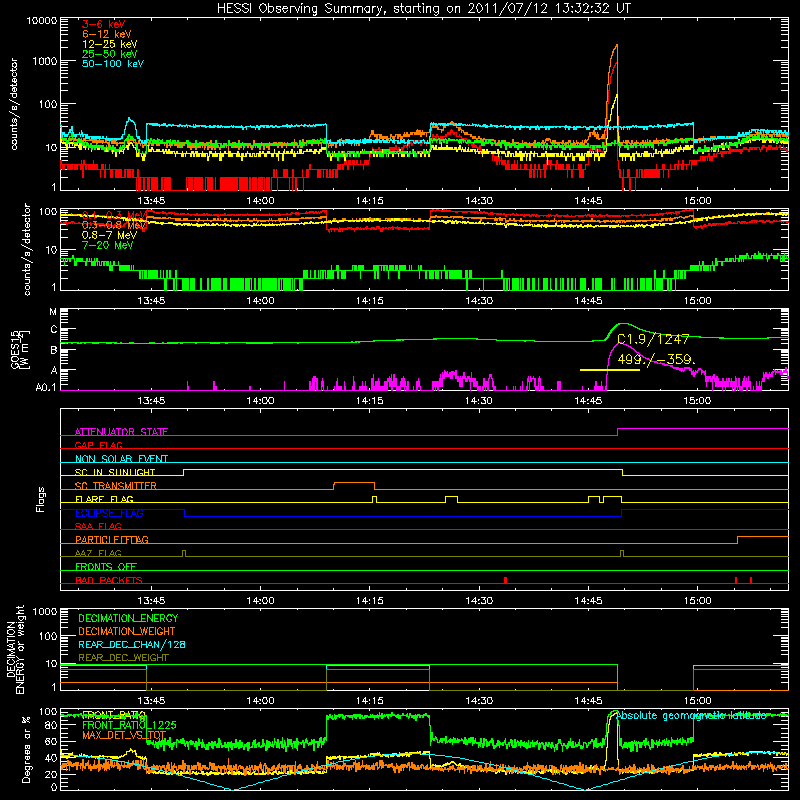Click the FRONTS_OFF flag label
Viewport: 800px width, 800px height.
coord(106,566)
